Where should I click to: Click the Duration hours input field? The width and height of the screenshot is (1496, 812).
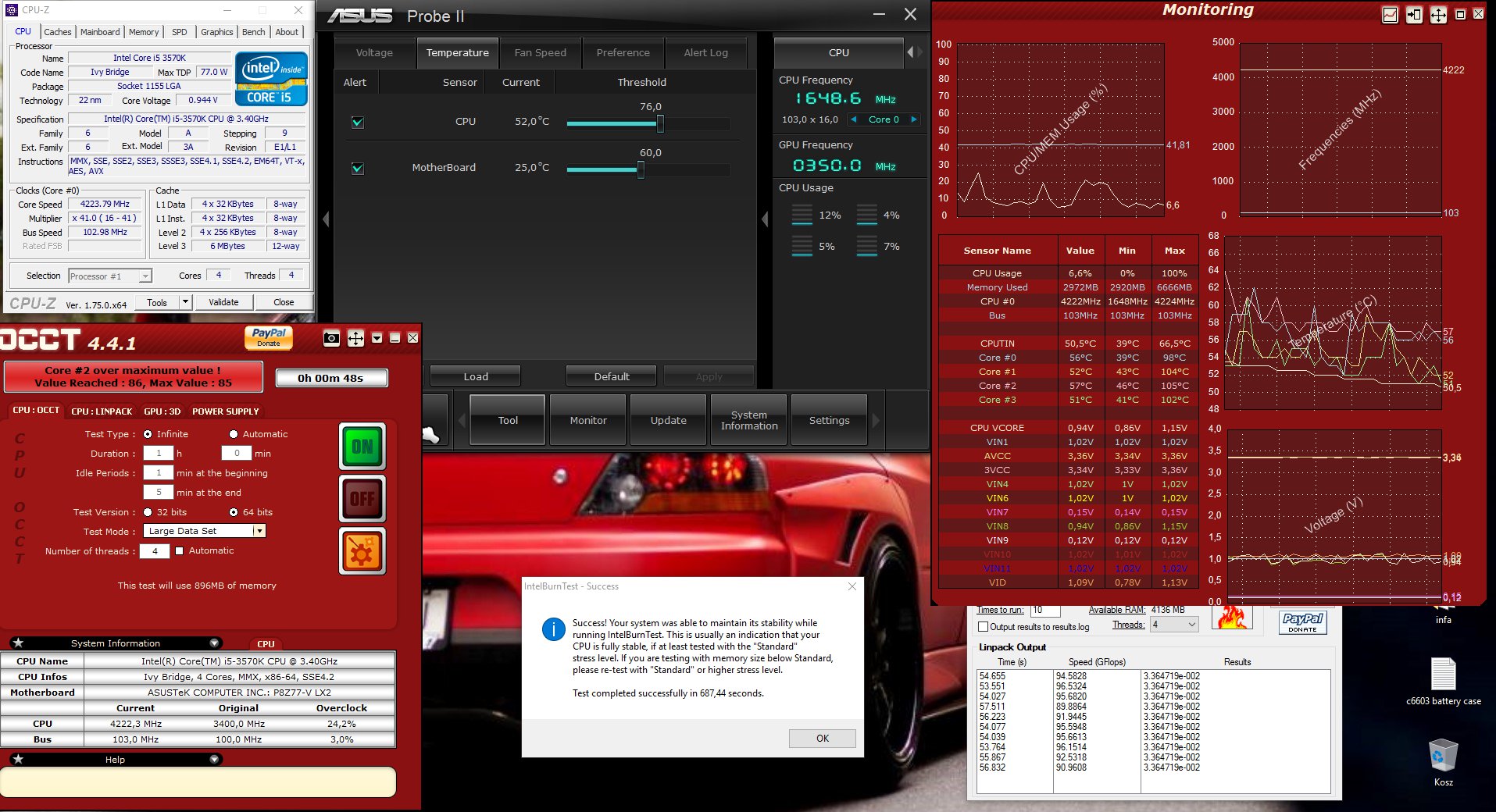[159, 454]
